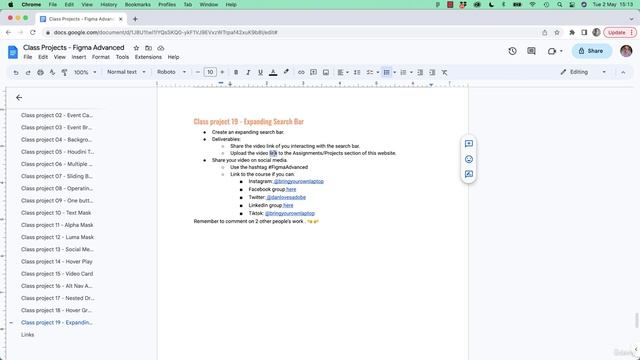Insert a link using the toolbar icon
The width and height of the screenshot is (640, 360).
point(301,72)
